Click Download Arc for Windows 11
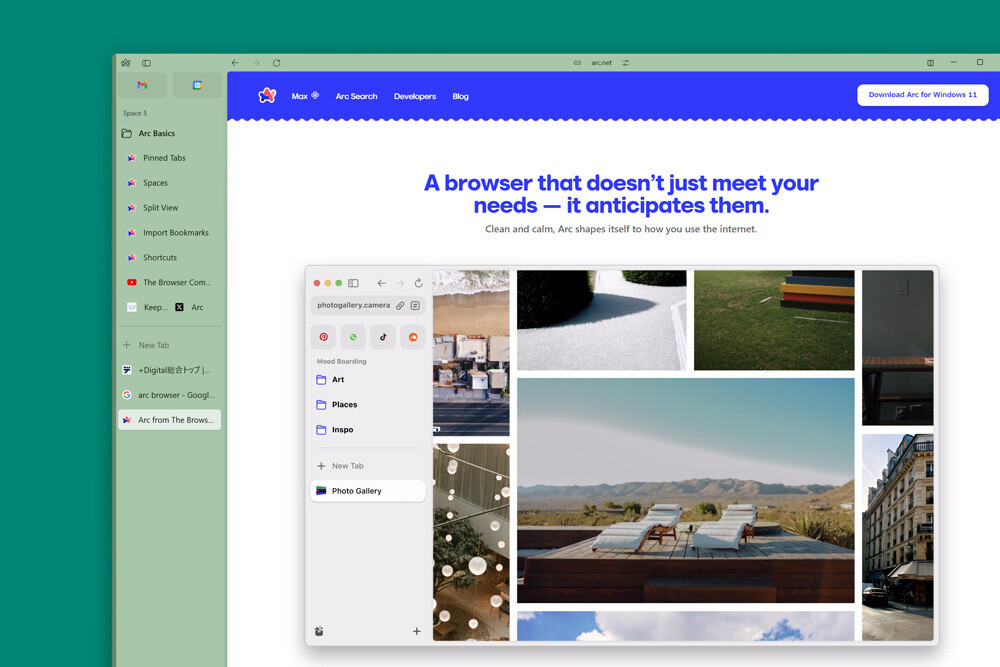 (x=922, y=95)
